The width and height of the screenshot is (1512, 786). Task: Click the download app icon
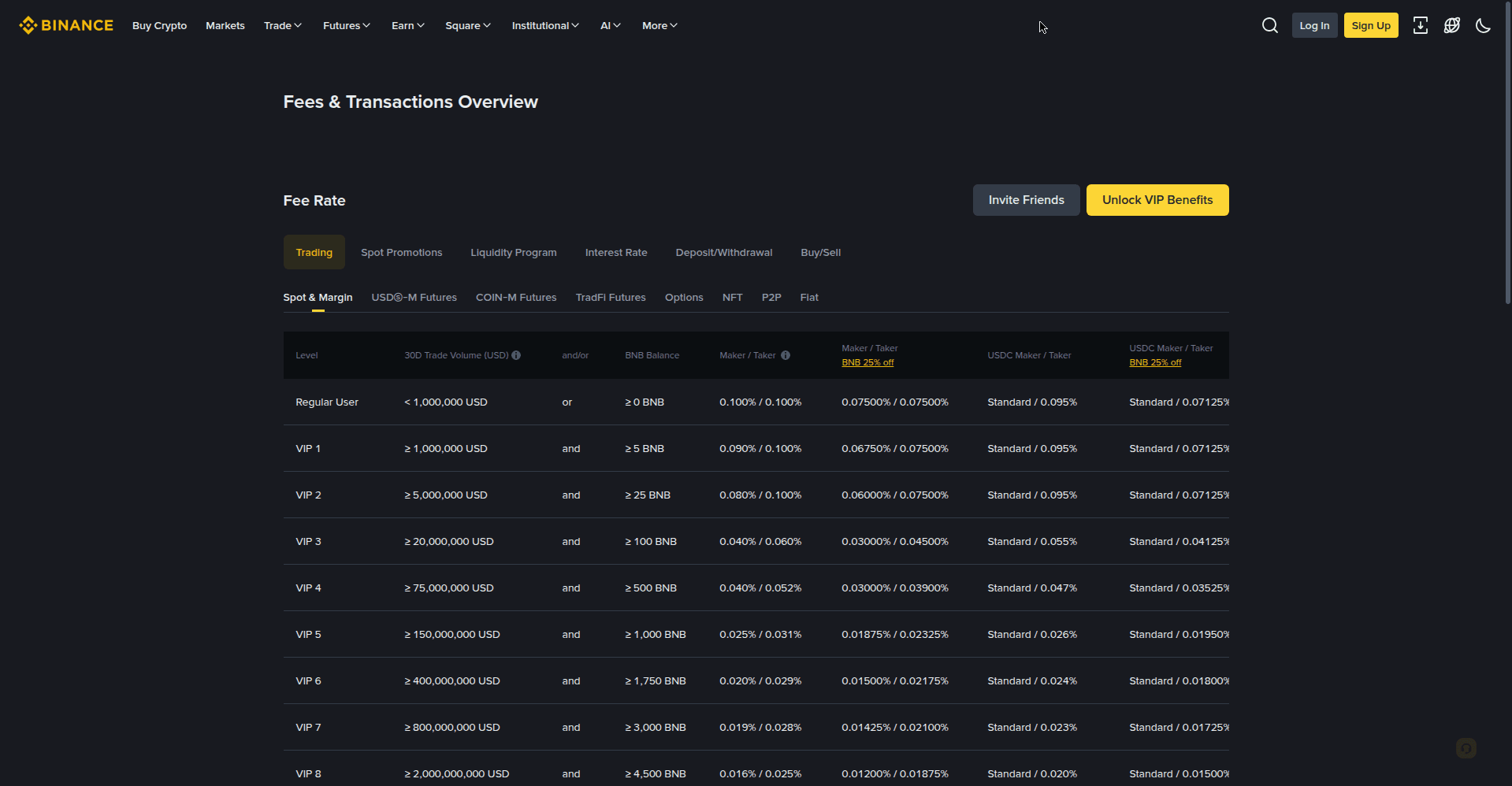(x=1420, y=25)
